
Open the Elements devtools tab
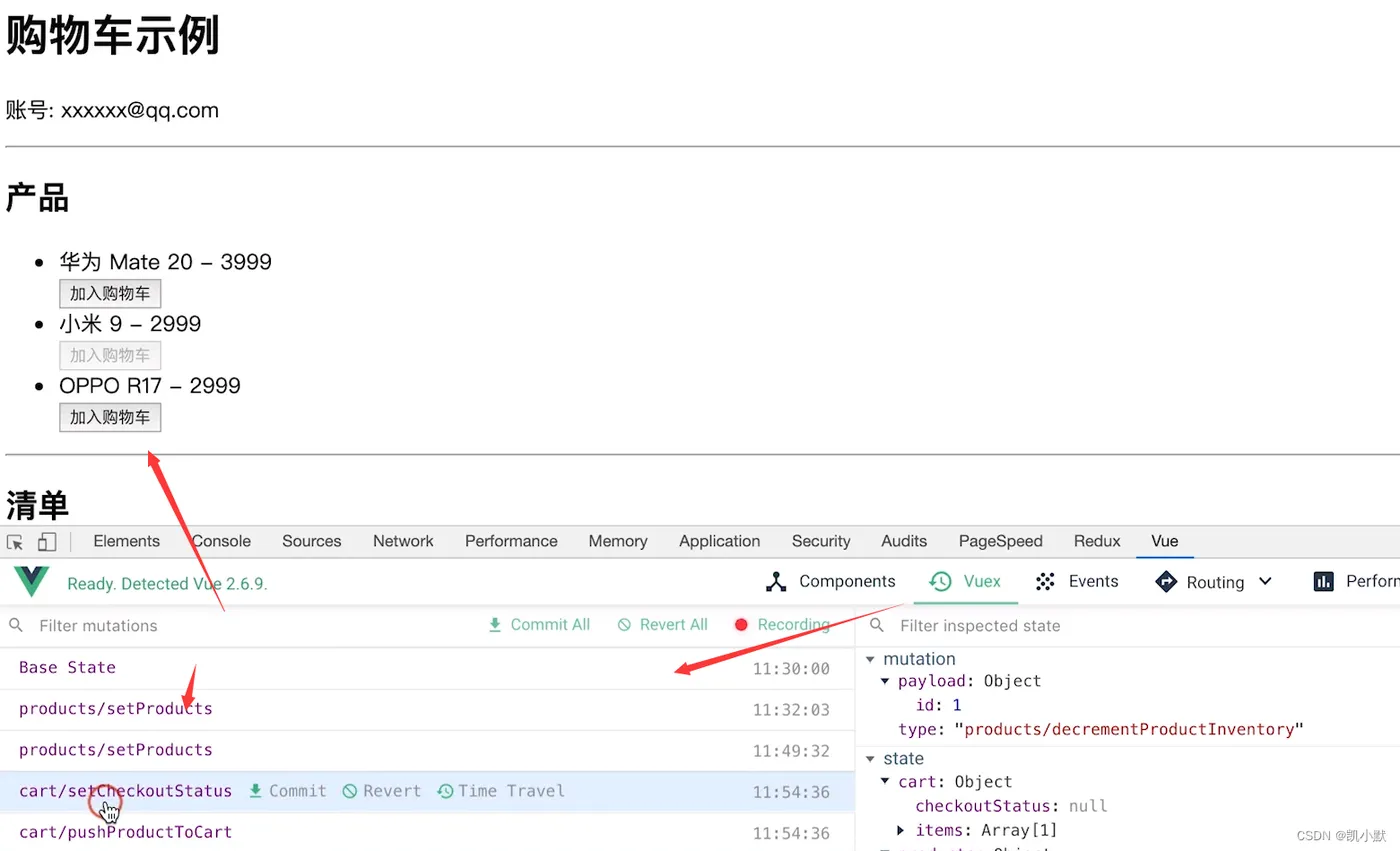tap(126, 541)
